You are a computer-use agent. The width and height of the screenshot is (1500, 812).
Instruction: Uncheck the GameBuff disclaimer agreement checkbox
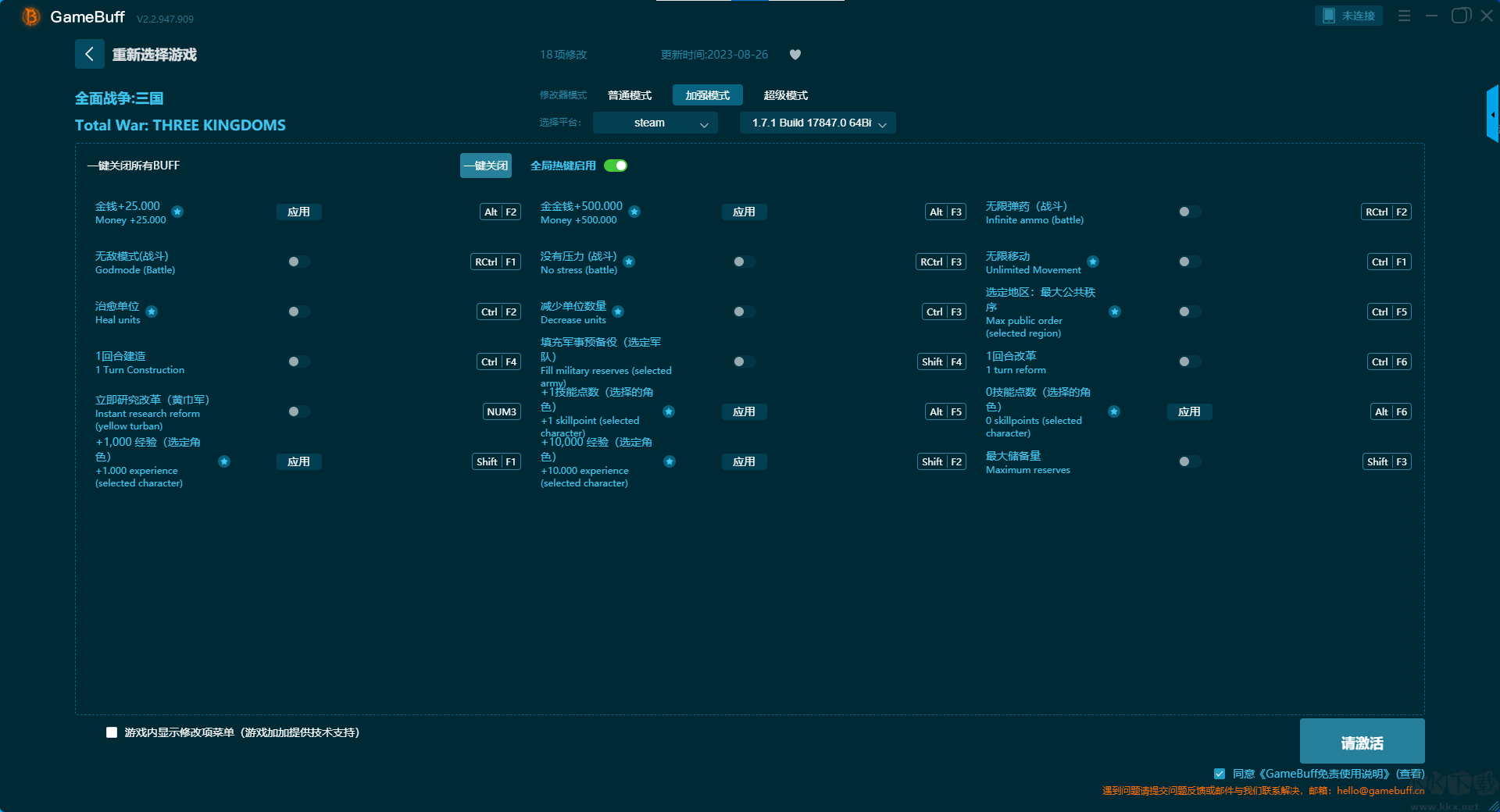click(x=1220, y=774)
